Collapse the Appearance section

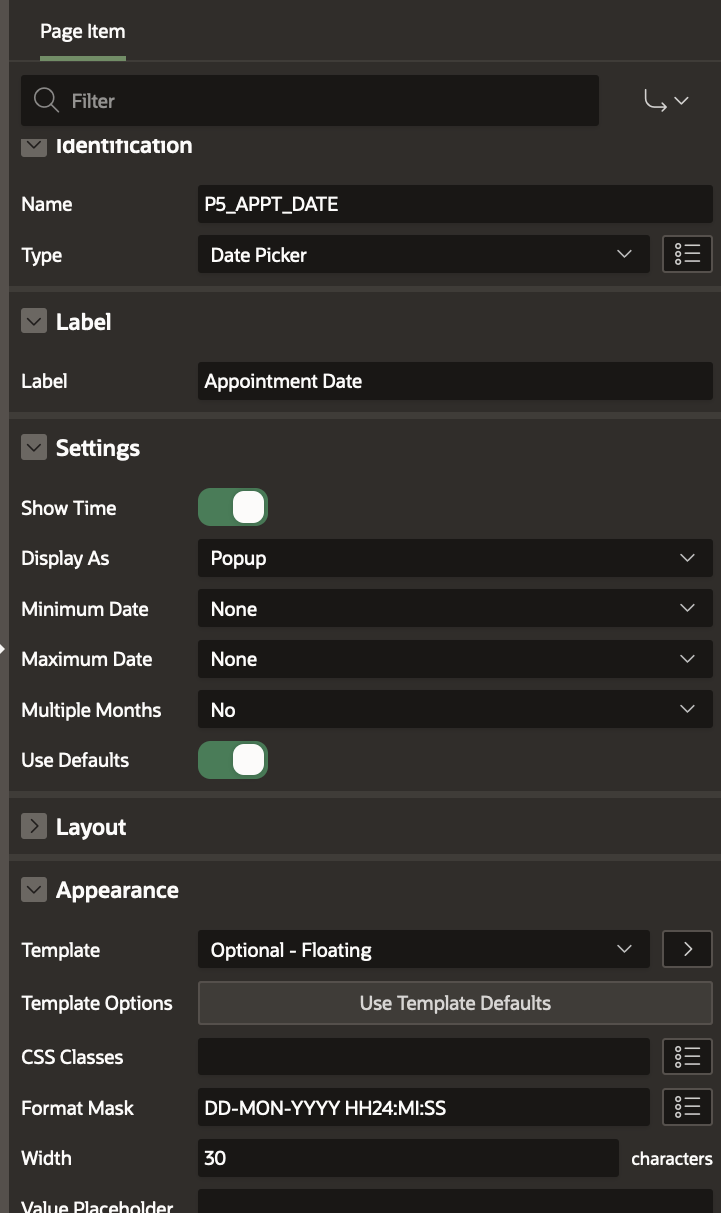pyautogui.click(x=34, y=890)
